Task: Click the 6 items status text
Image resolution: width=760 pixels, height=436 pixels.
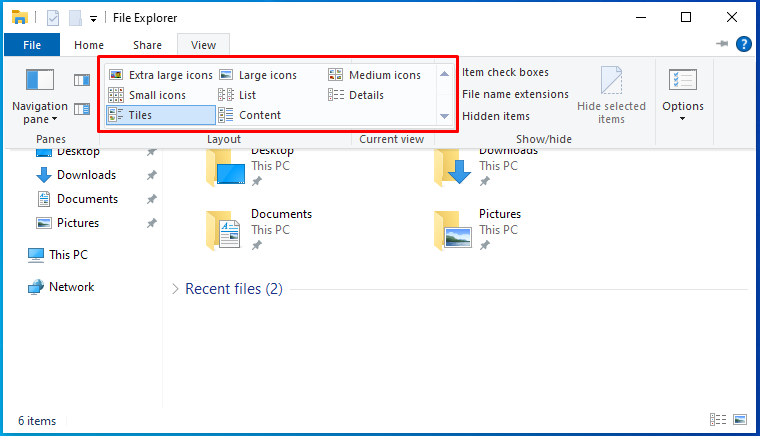Action: coord(37,421)
